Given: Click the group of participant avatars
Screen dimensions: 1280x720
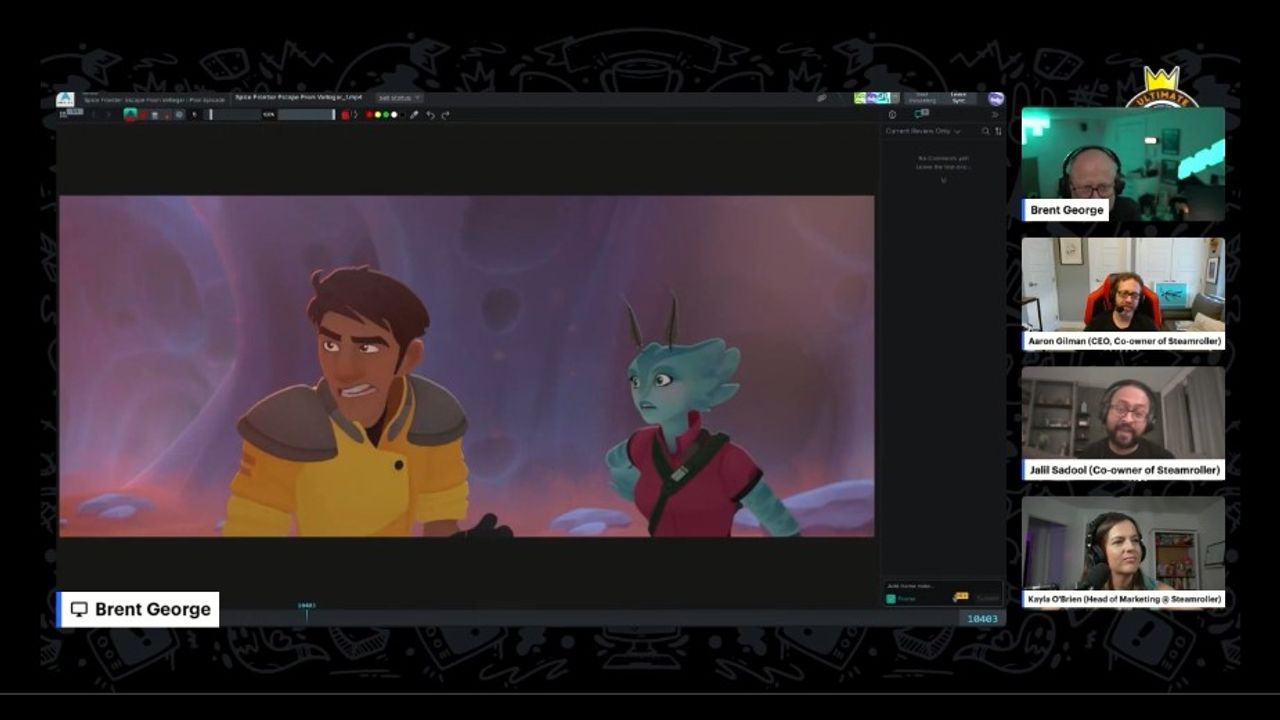Looking at the screenshot, I should pyautogui.click(x=877, y=98).
